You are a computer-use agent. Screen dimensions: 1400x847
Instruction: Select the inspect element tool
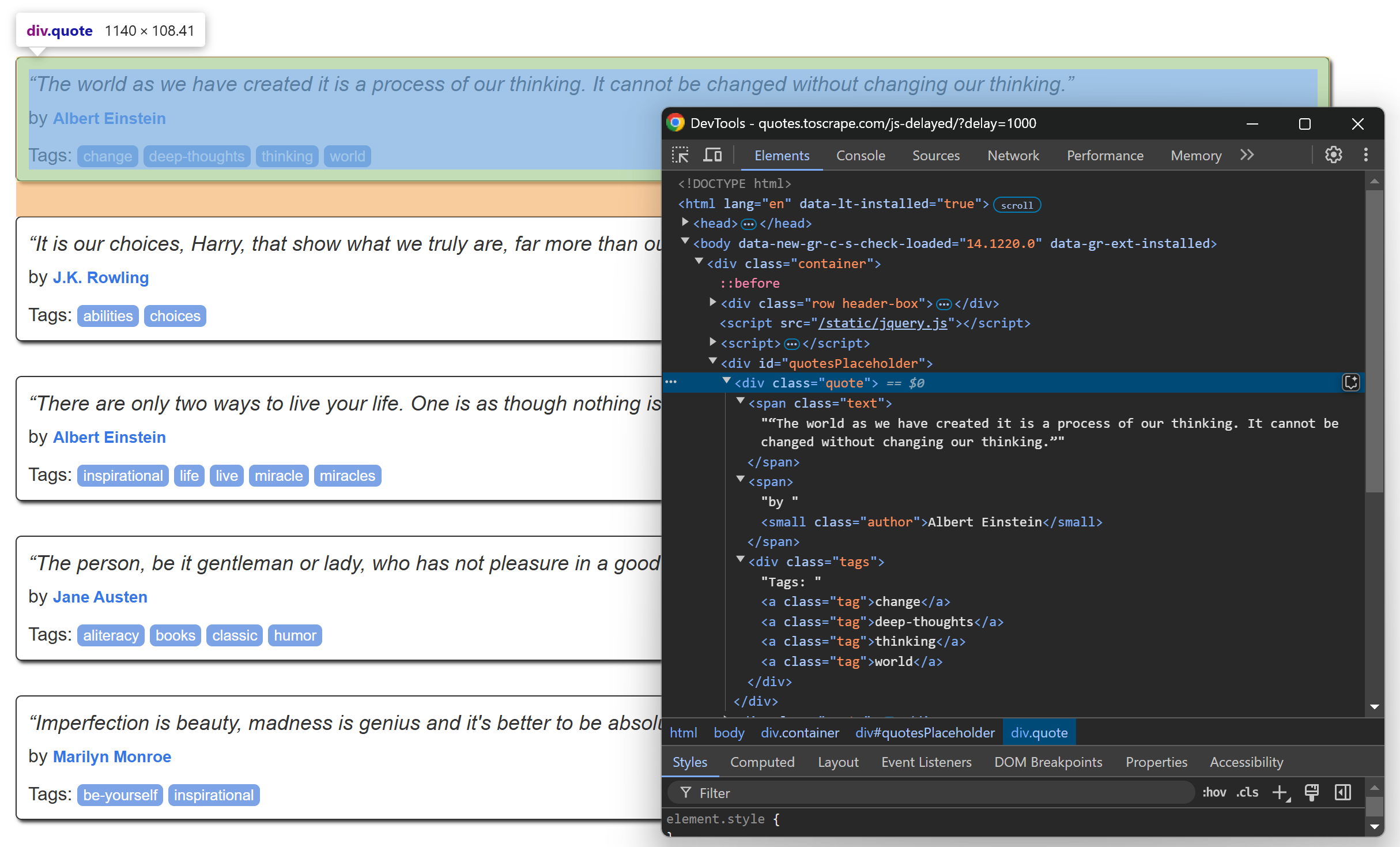(681, 155)
